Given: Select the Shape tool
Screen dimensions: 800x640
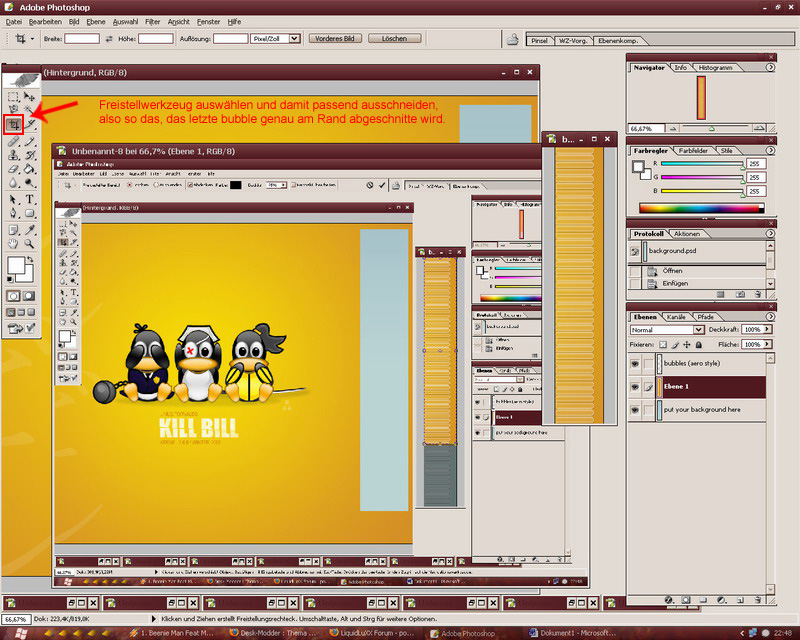Looking at the screenshot, I should [30, 213].
